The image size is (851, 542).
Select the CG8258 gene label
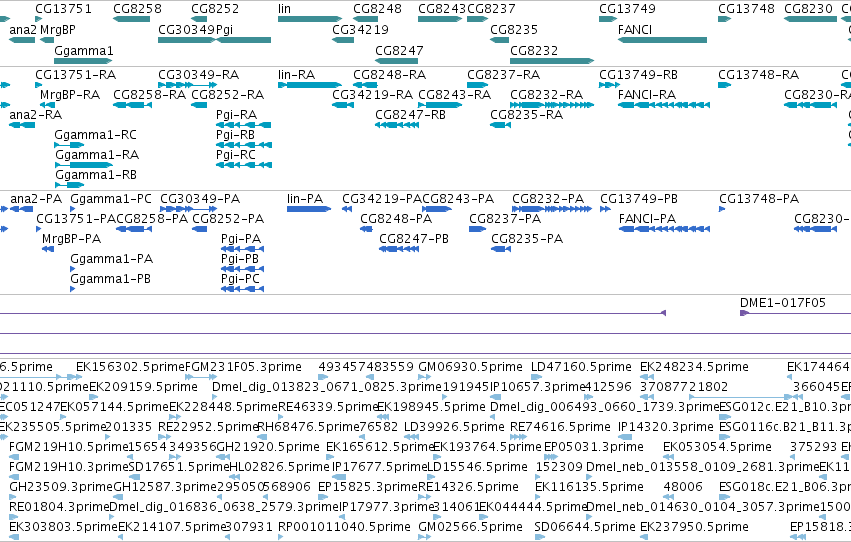pos(137,9)
